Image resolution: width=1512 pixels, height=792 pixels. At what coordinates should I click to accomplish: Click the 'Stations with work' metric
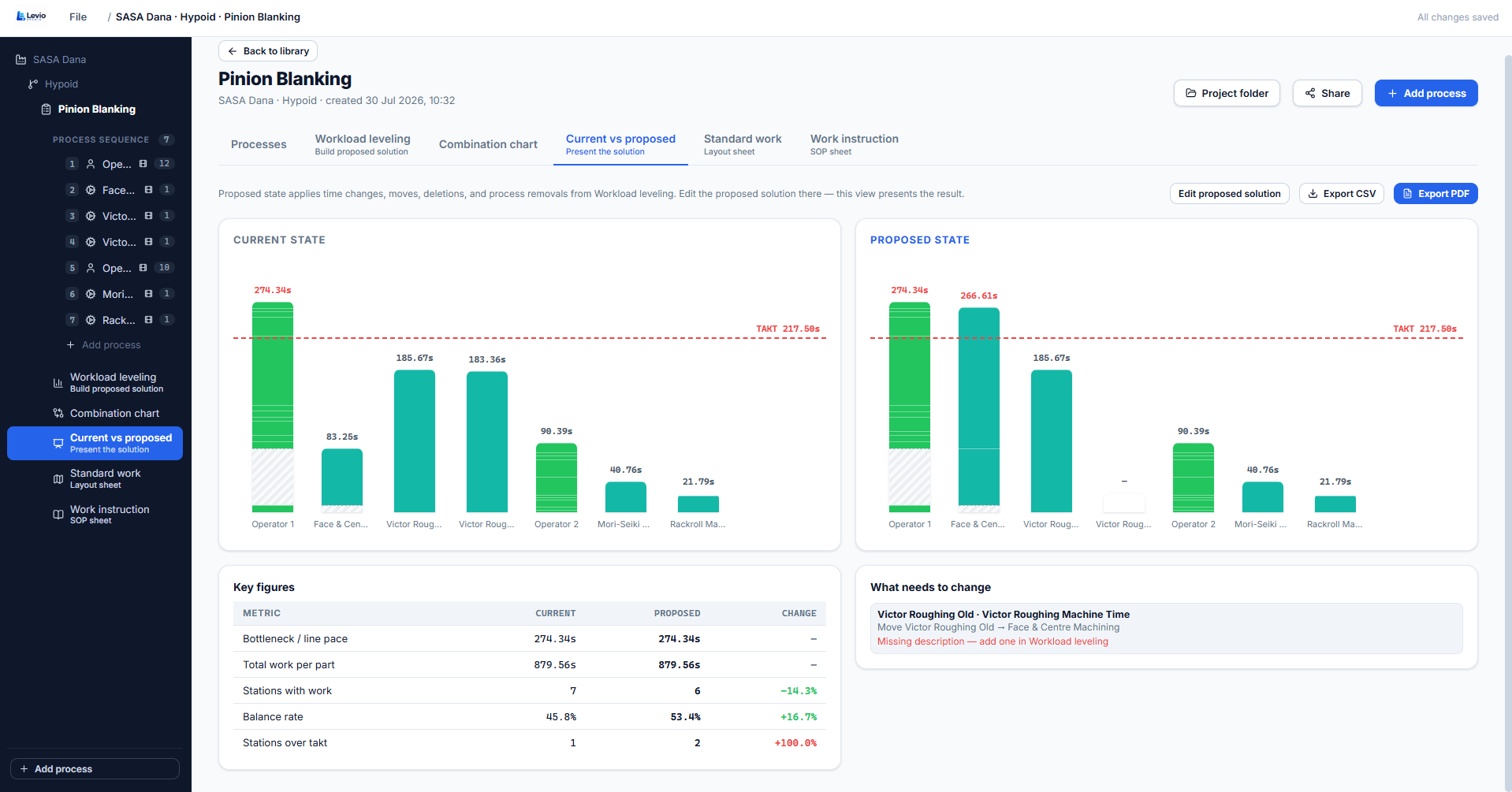[287, 691]
